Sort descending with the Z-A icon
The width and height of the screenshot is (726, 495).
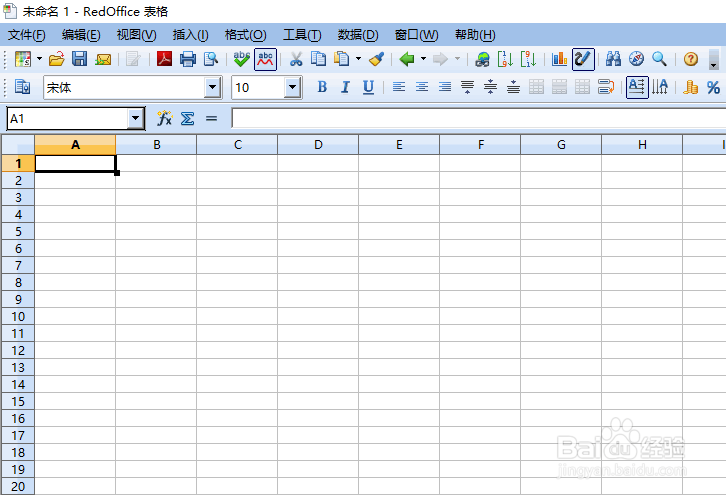coord(528,59)
